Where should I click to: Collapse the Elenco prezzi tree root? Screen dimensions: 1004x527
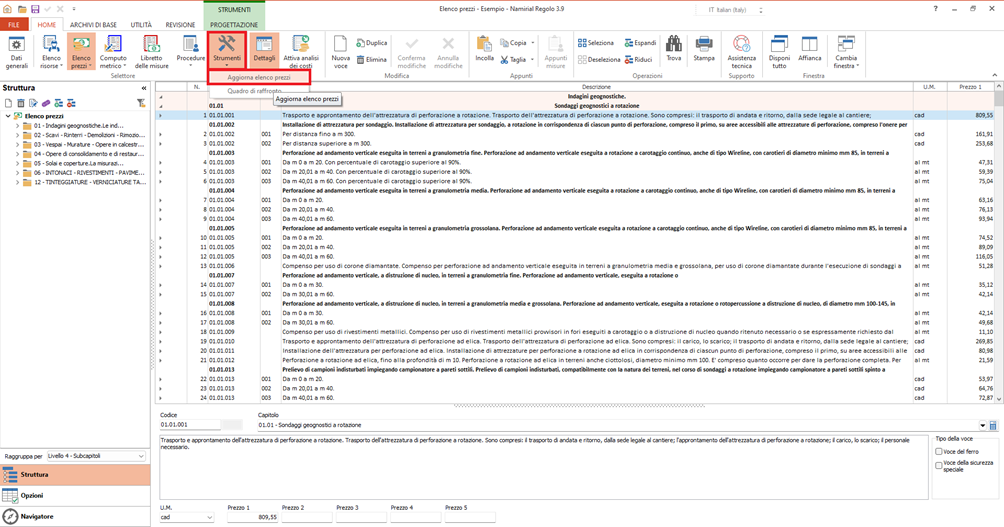point(8,117)
